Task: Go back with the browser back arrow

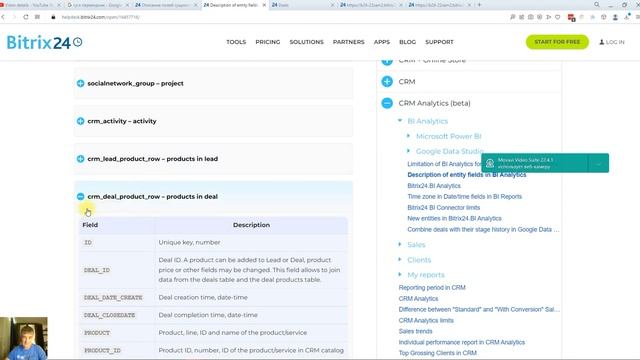Action: pyautogui.click(x=3, y=17)
